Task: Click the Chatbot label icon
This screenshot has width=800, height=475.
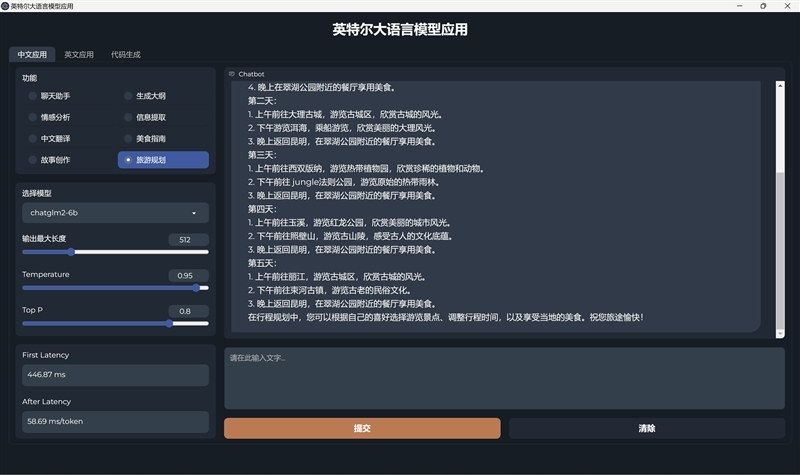Action: tap(232, 74)
